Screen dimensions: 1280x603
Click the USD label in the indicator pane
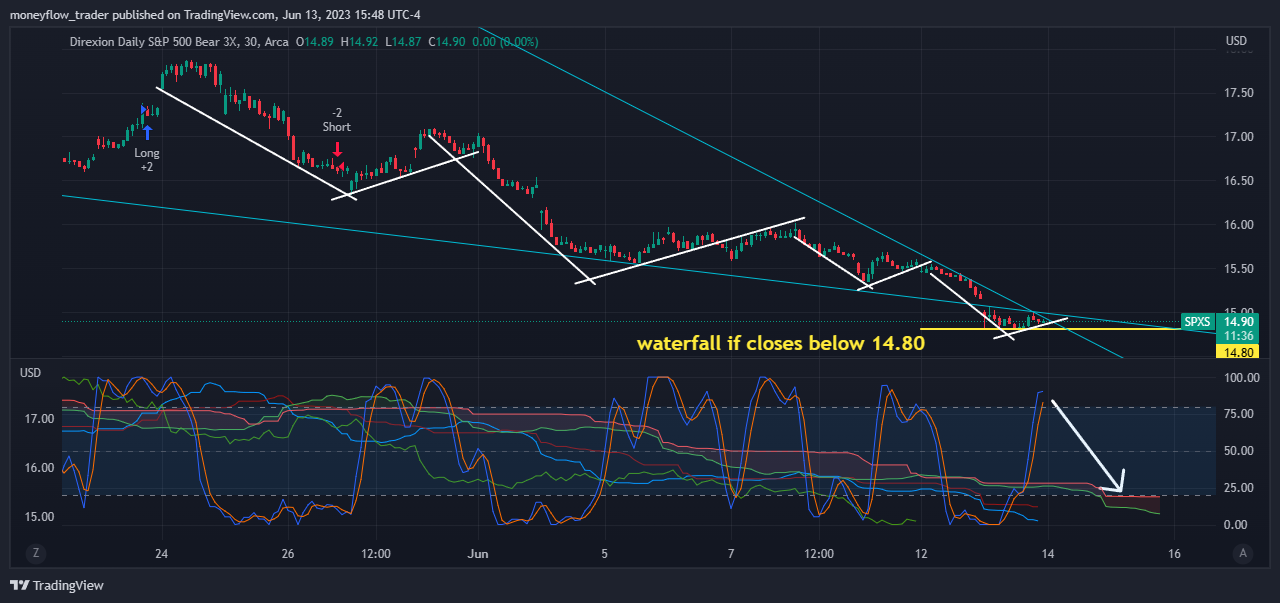(32, 372)
